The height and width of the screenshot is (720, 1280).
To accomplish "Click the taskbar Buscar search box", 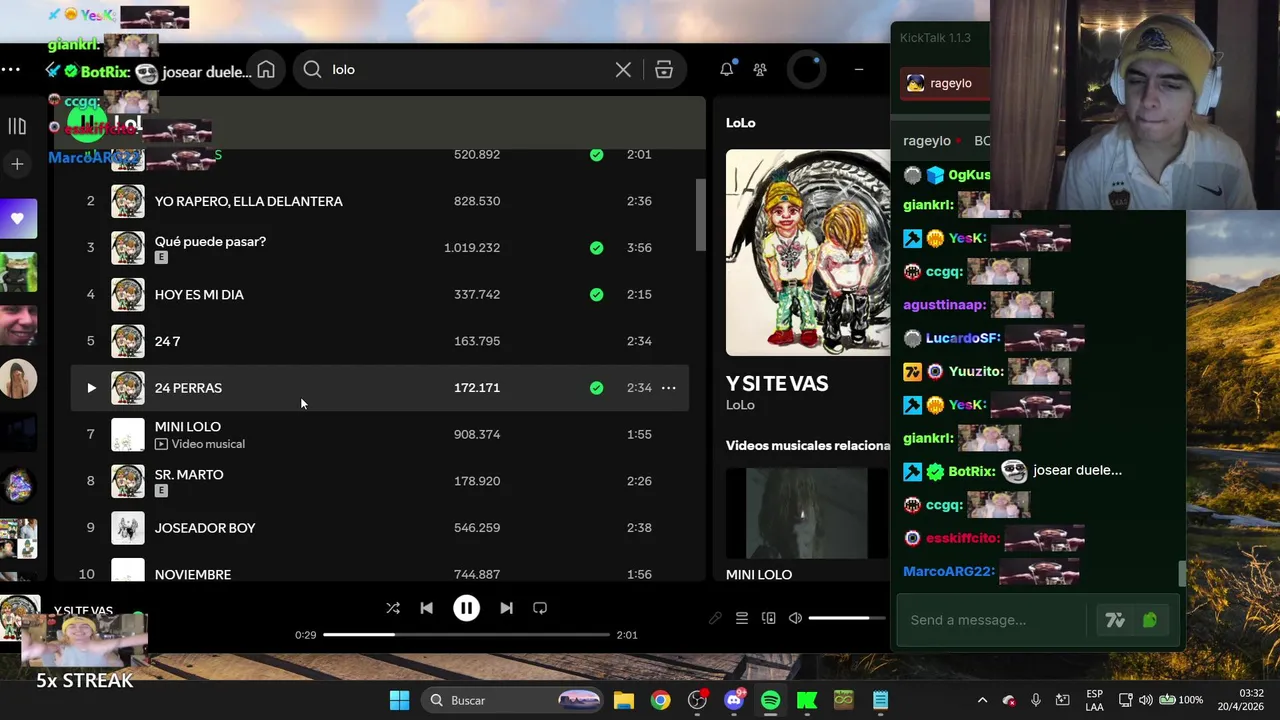I will coord(513,700).
